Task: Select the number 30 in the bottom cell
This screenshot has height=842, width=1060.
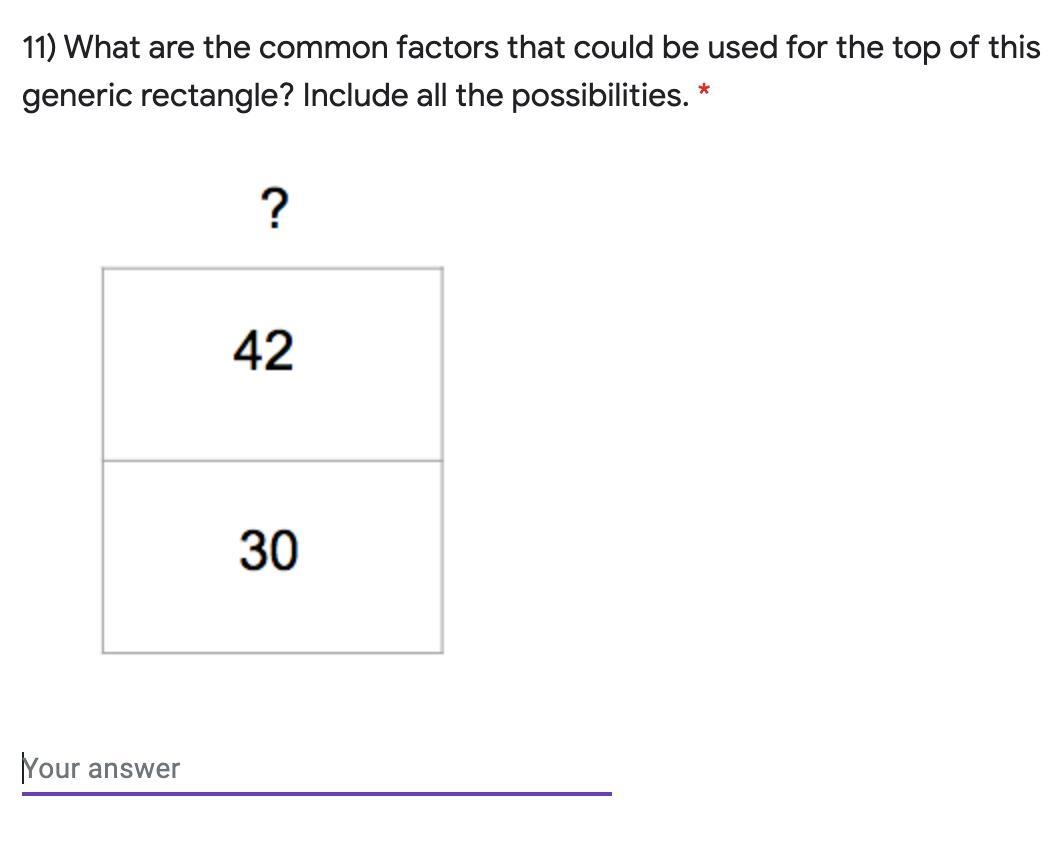Action: (268, 549)
